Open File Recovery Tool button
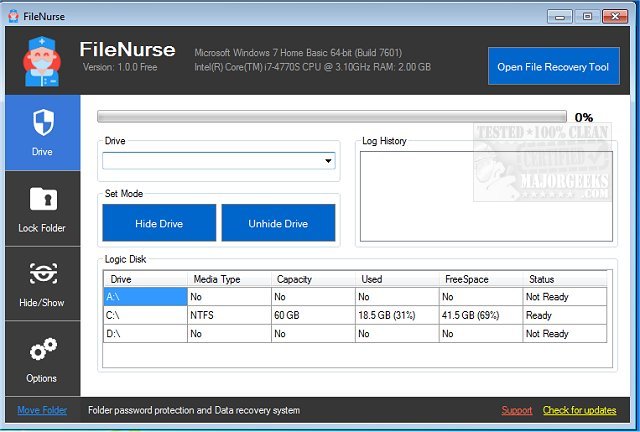 pyautogui.click(x=553, y=66)
